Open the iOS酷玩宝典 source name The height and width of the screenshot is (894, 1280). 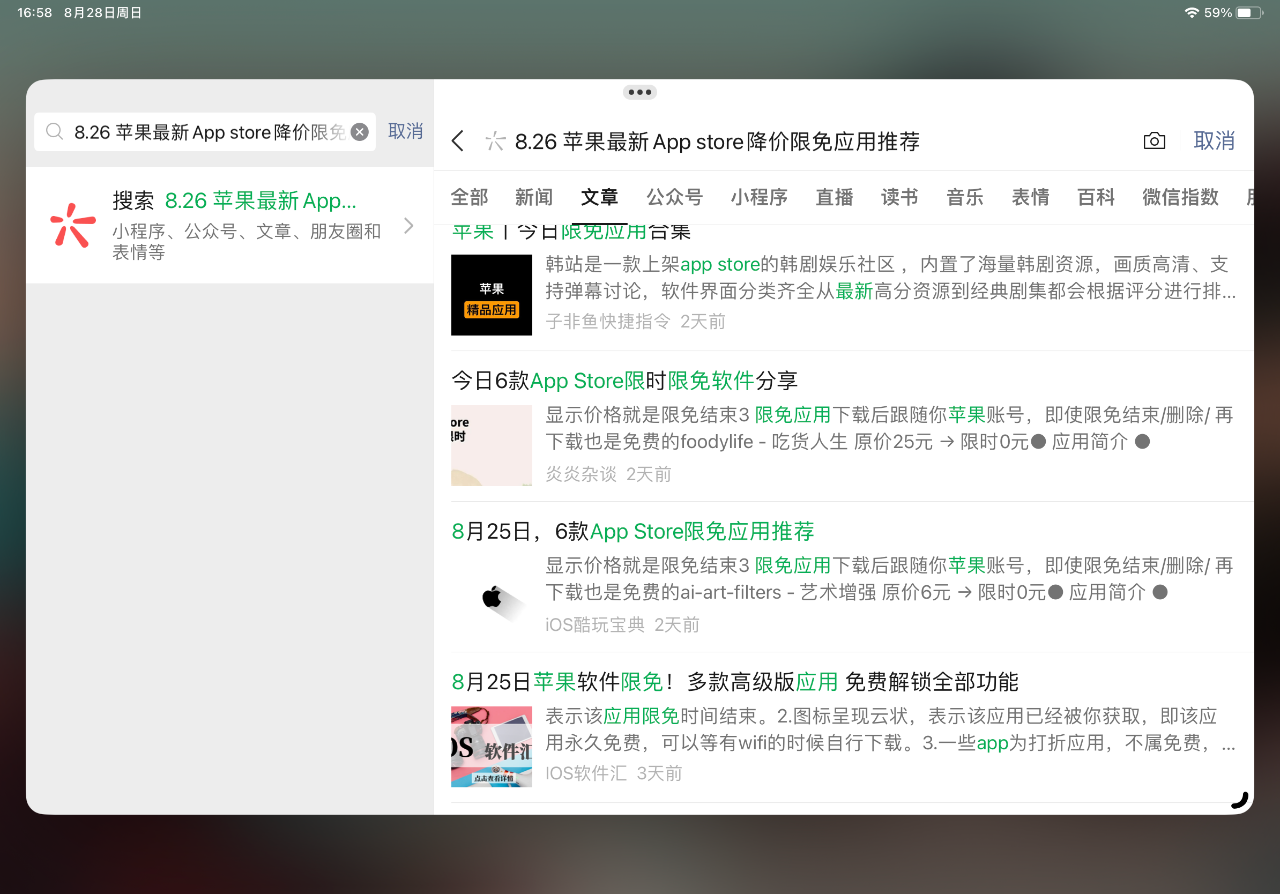pyautogui.click(x=595, y=624)
